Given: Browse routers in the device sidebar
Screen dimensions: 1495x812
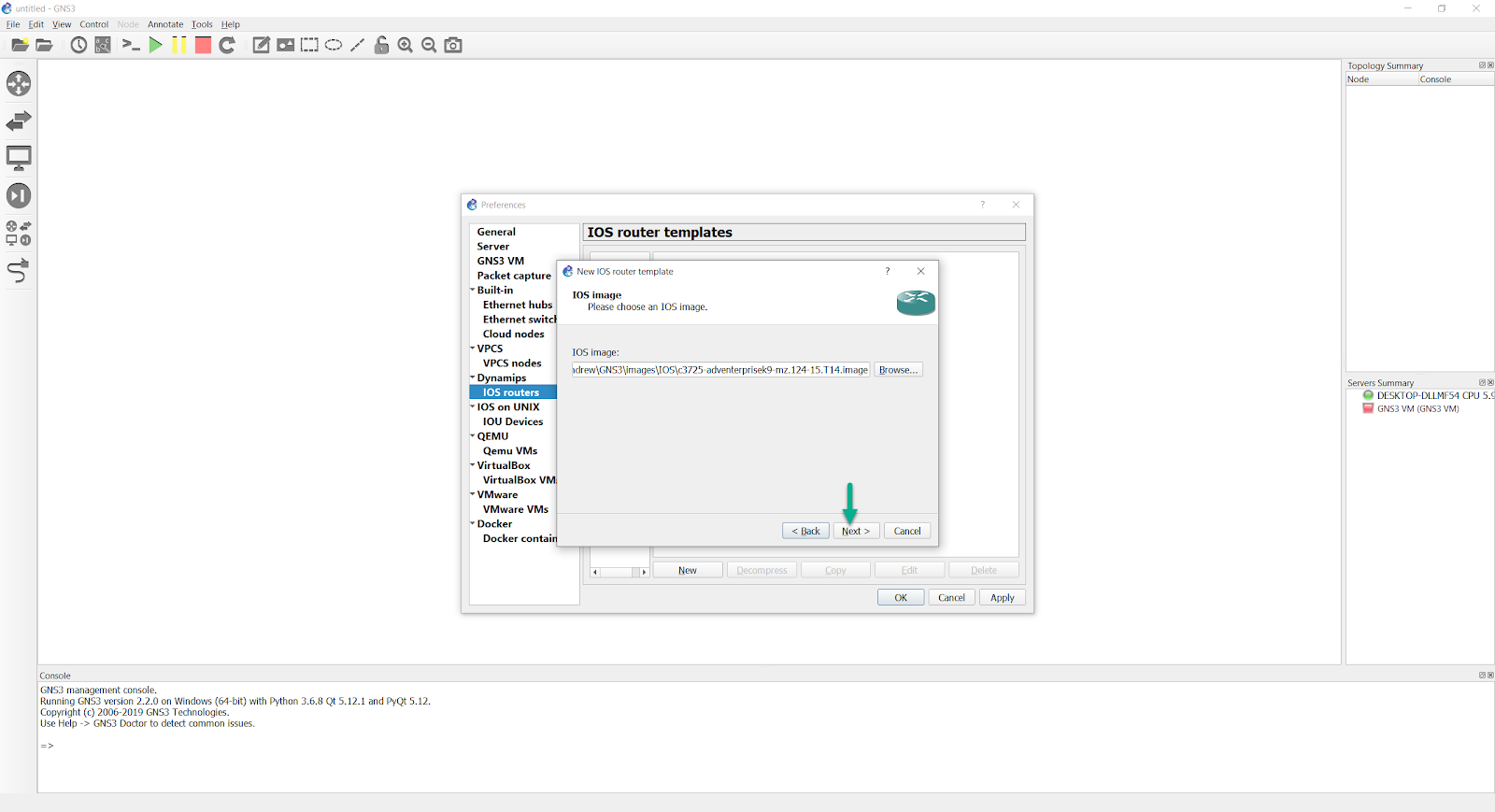Looking at the screenshot, I should coord(19,84).
